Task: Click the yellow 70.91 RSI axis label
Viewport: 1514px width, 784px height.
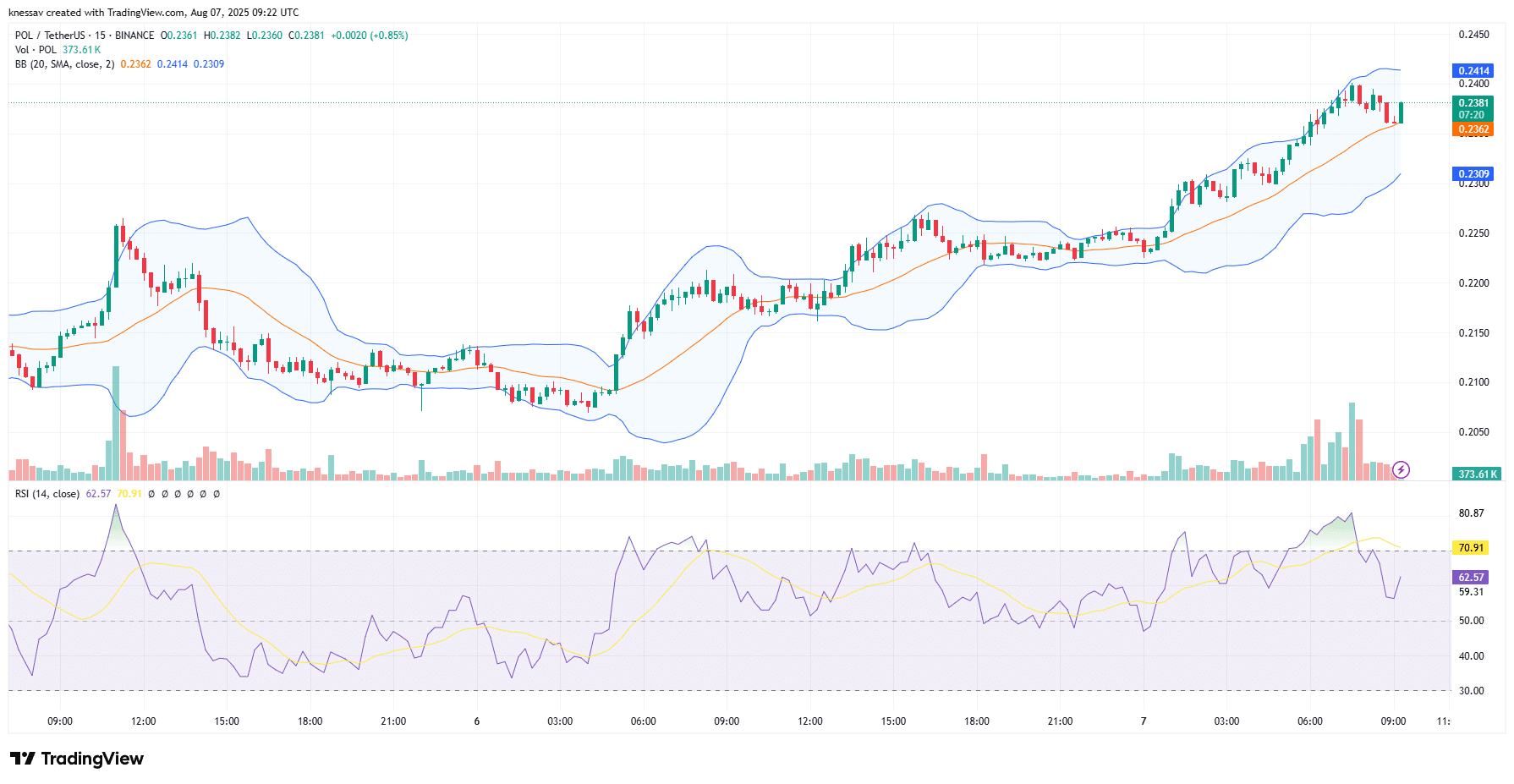Action: (x=1471, y=548)
